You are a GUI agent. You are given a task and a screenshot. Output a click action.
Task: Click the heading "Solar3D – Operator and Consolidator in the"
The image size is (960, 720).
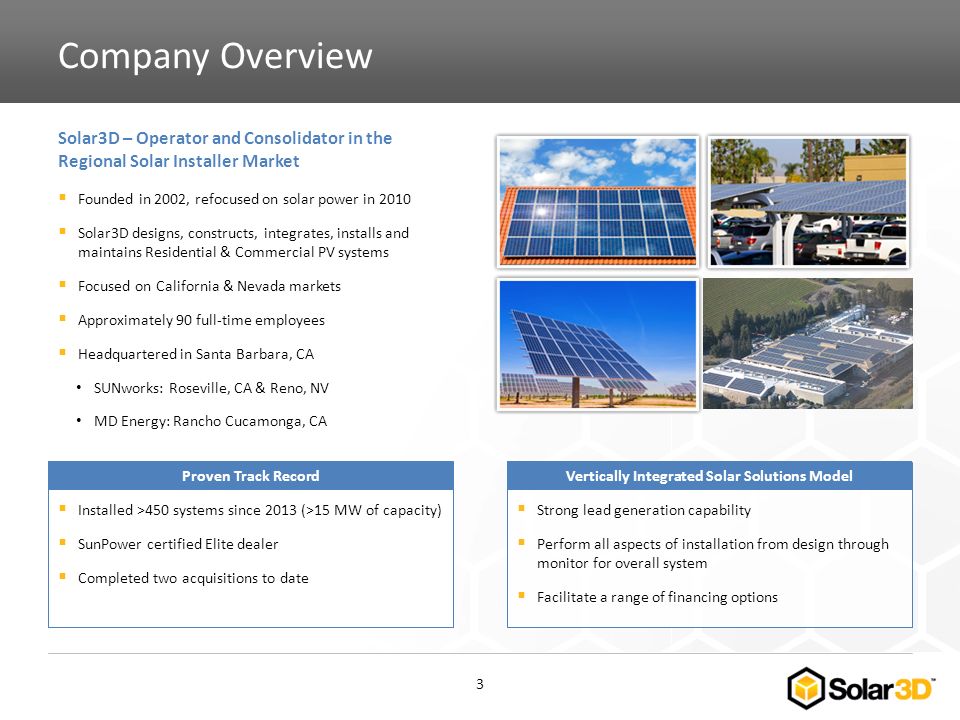coord(225,138)
